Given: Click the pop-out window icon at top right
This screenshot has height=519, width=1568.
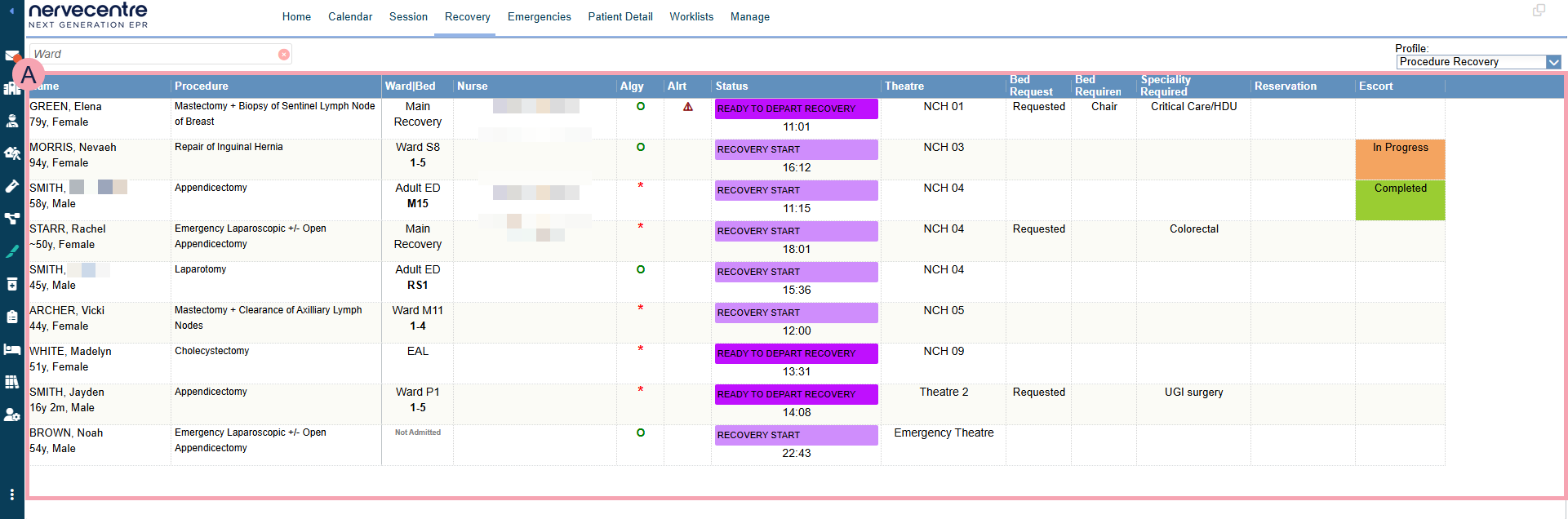Looking at the screenshot, I should (1539, 11).
